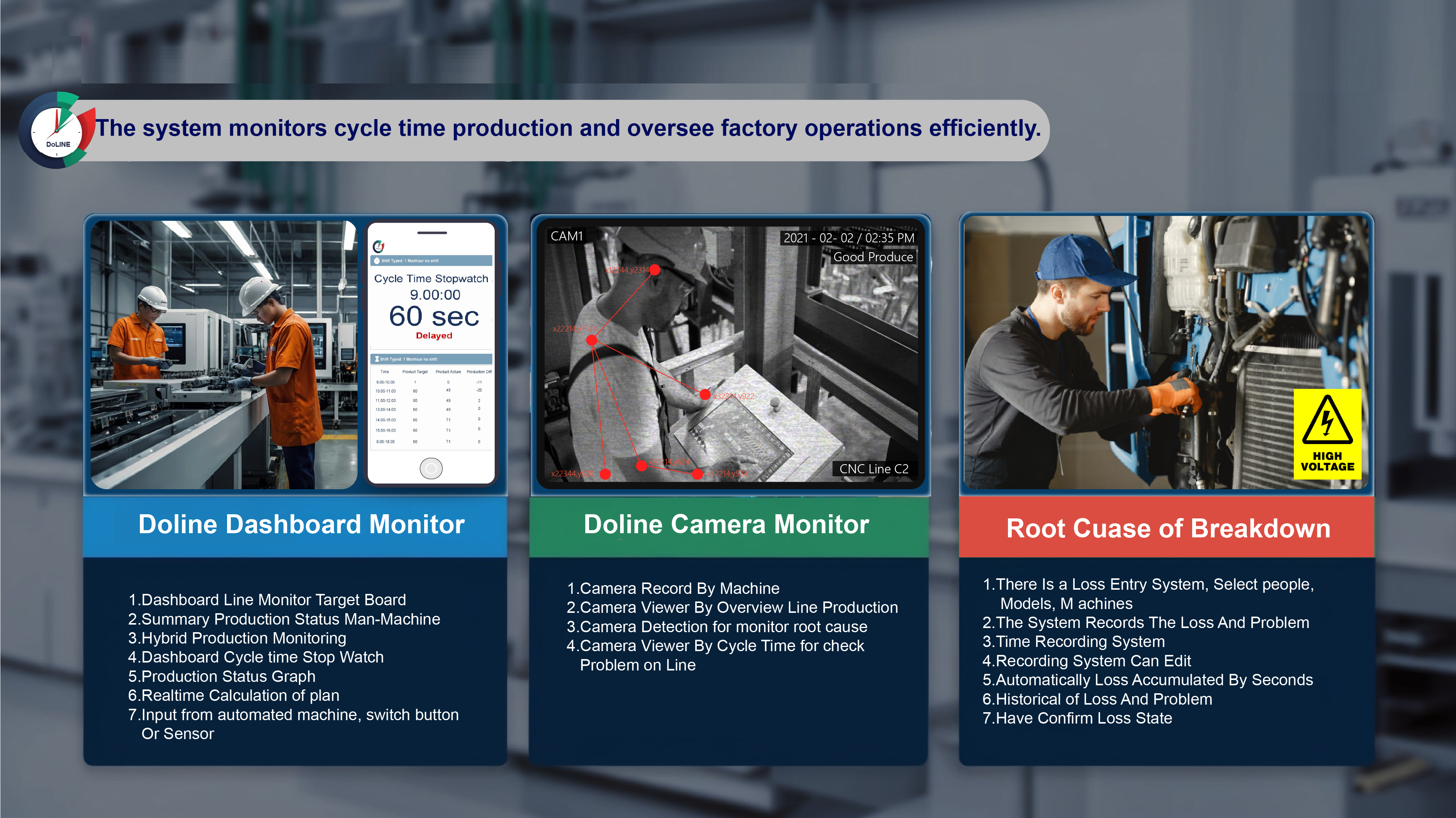Click the orange-uniform factory workers photo
Screen dimensions: 1456x818
tap(223, 355)
